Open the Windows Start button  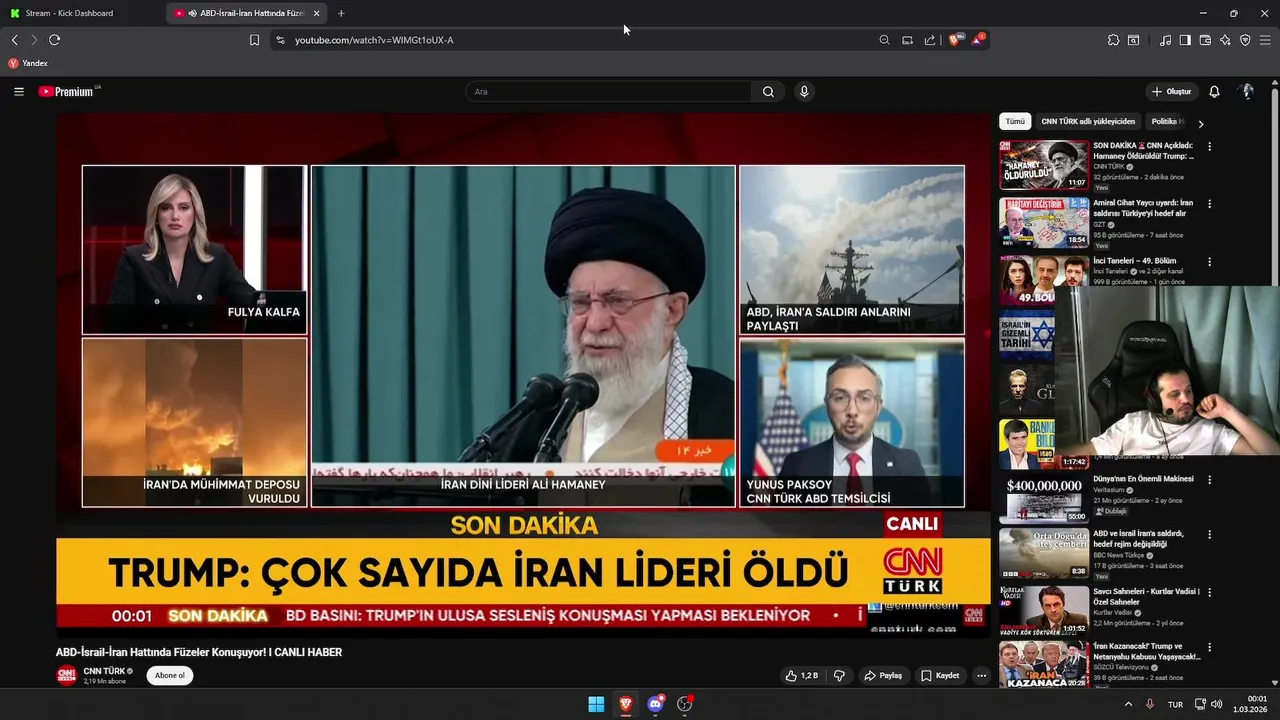(596, 704)
